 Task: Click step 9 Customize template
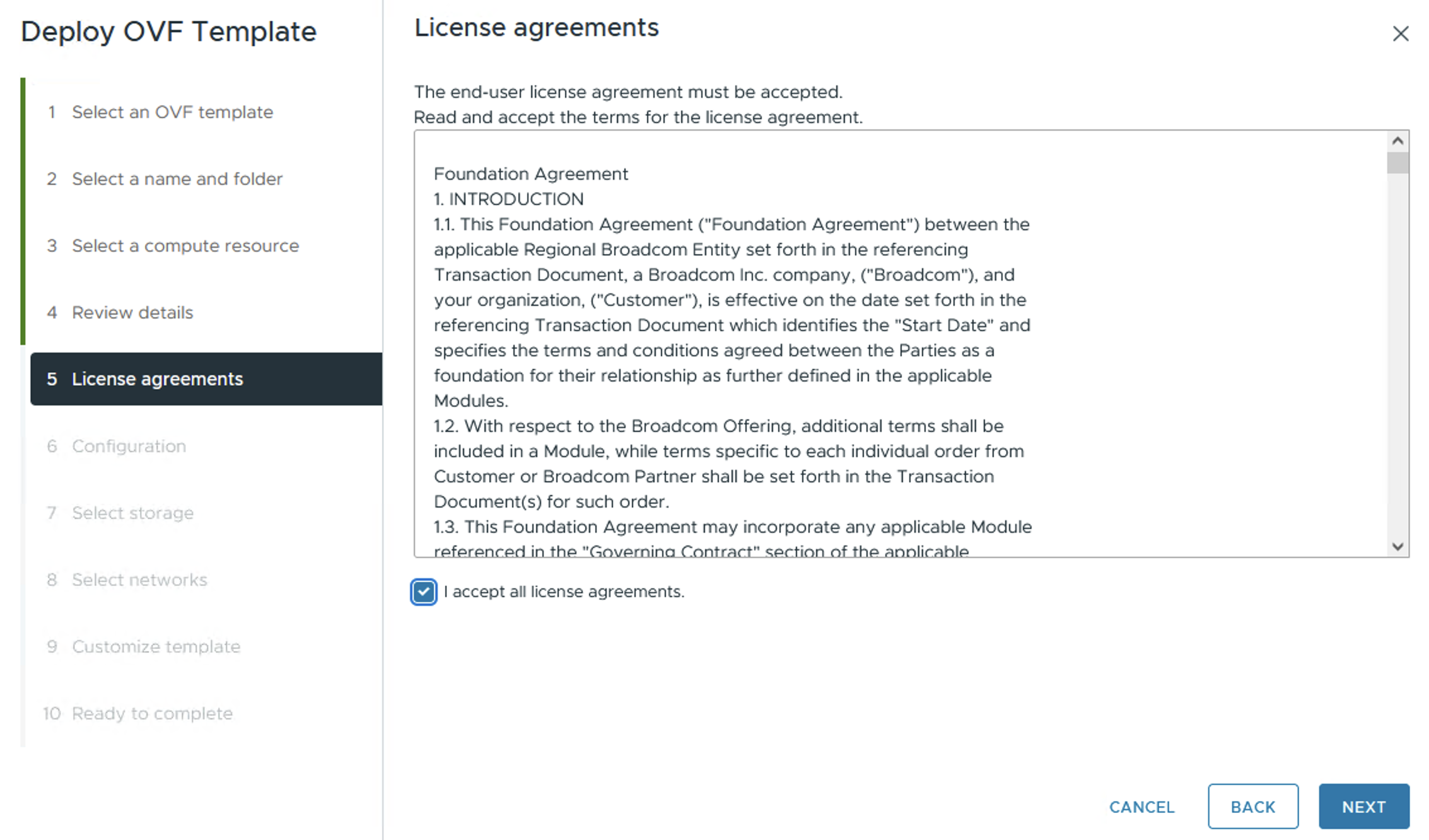(x=156, y=647)
